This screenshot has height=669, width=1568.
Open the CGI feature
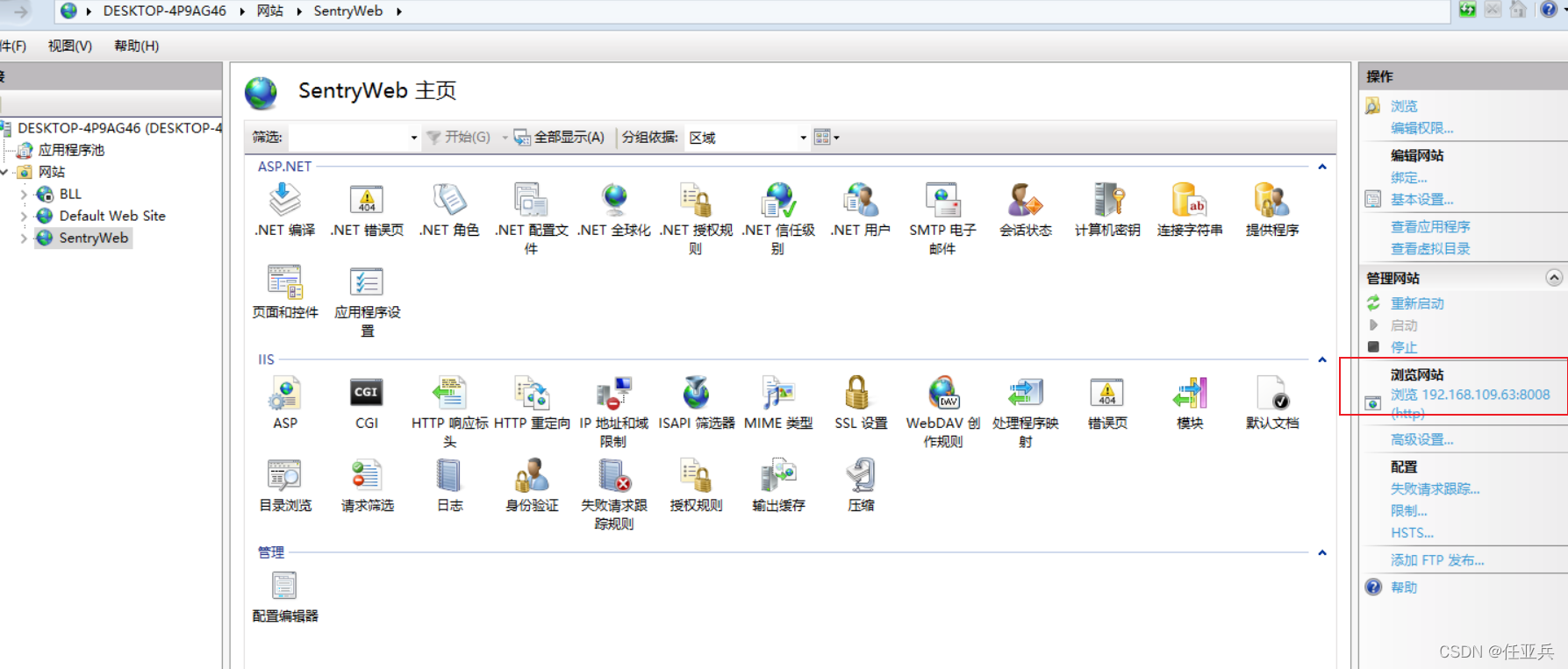coord(367,402)
